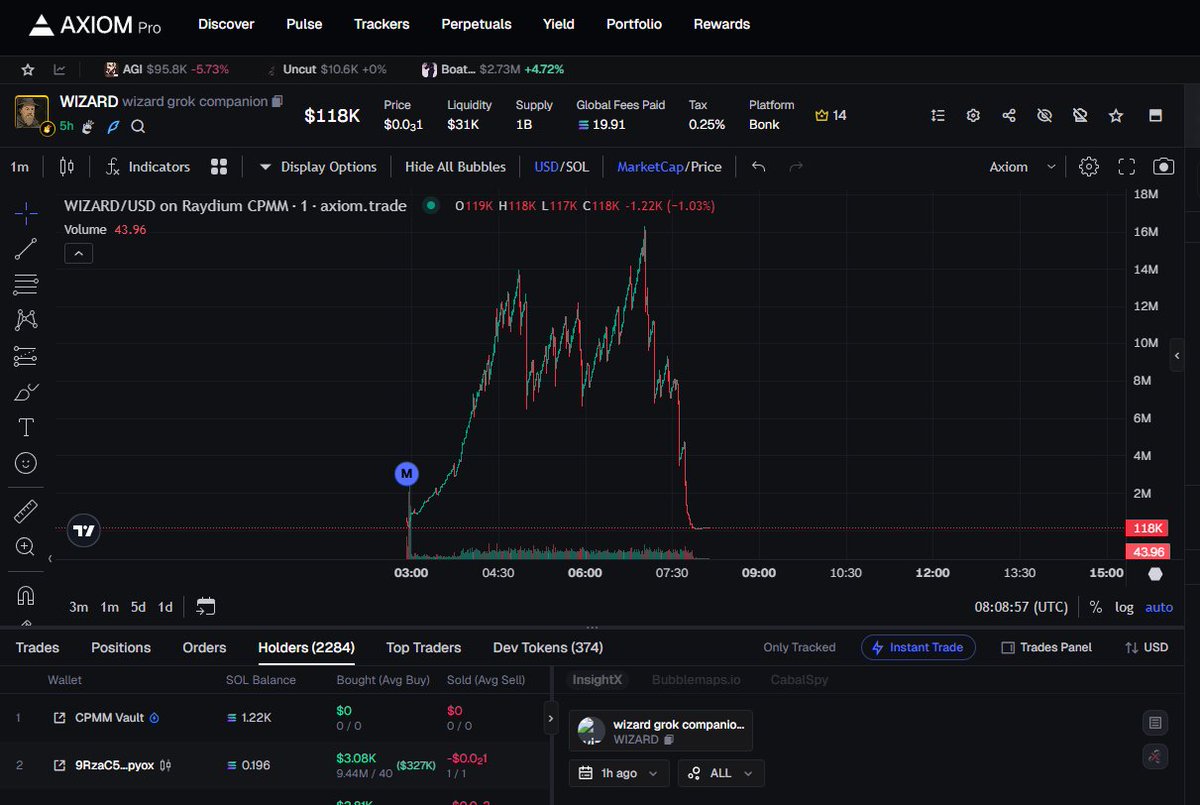The width and height of the screenshot is (1200, 805).
Task: Switch to the Top Traders tab
Action: (x=424, y=647)
